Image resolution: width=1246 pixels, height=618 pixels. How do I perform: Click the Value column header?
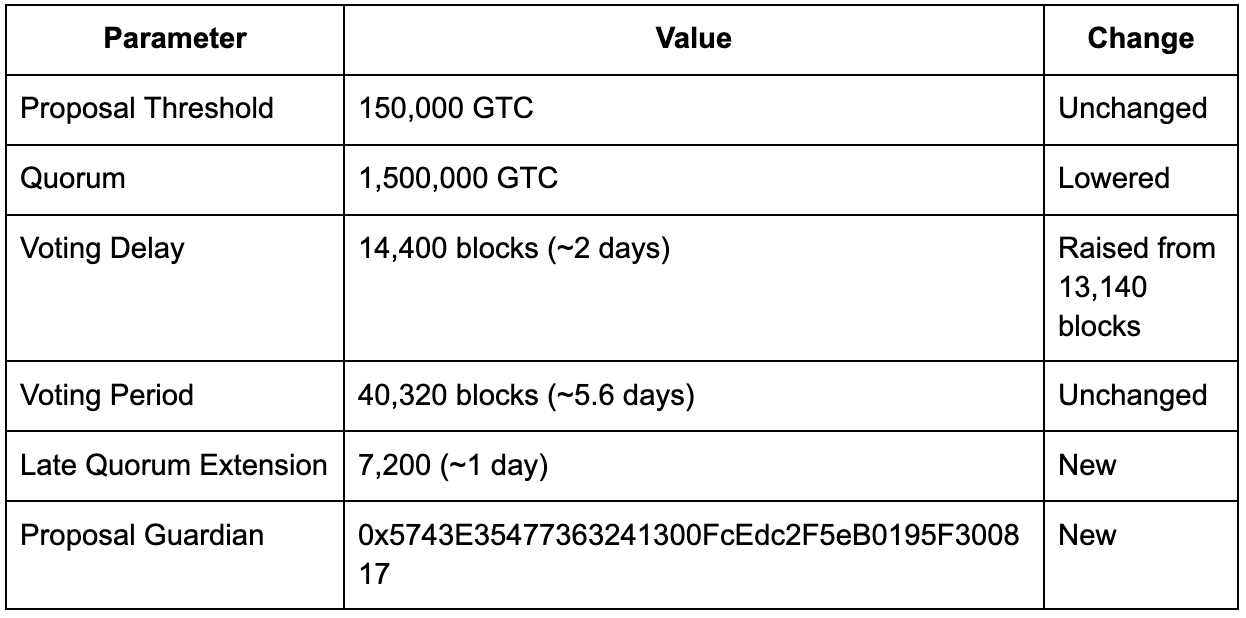[693, 38]
